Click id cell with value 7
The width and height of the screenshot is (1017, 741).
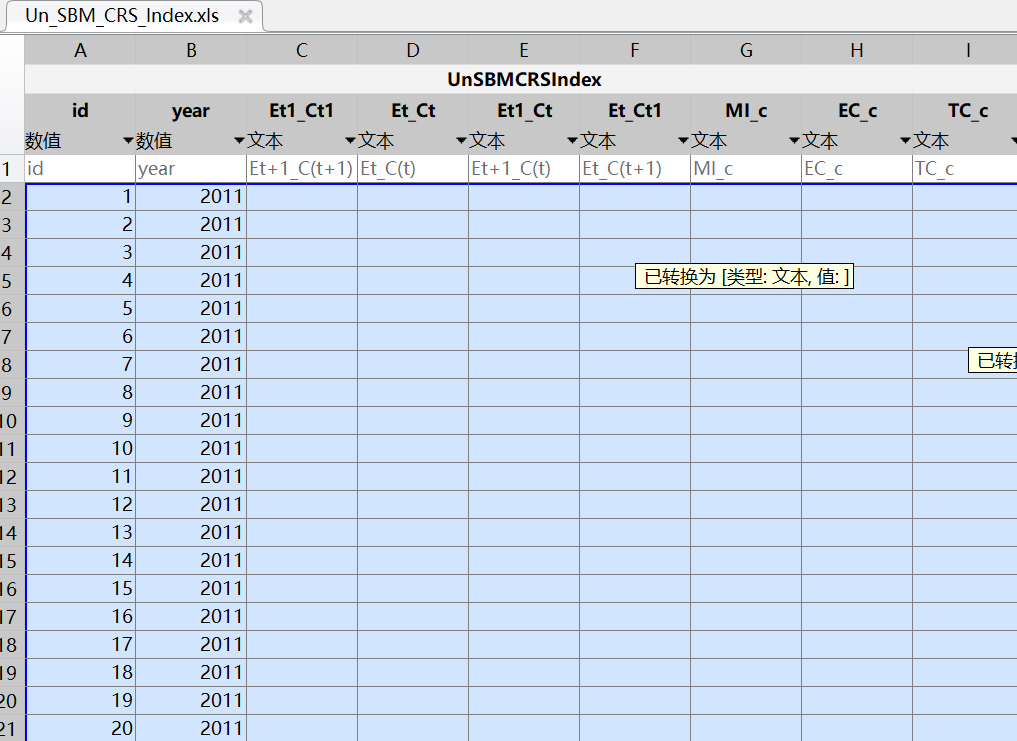click(80, 365)
